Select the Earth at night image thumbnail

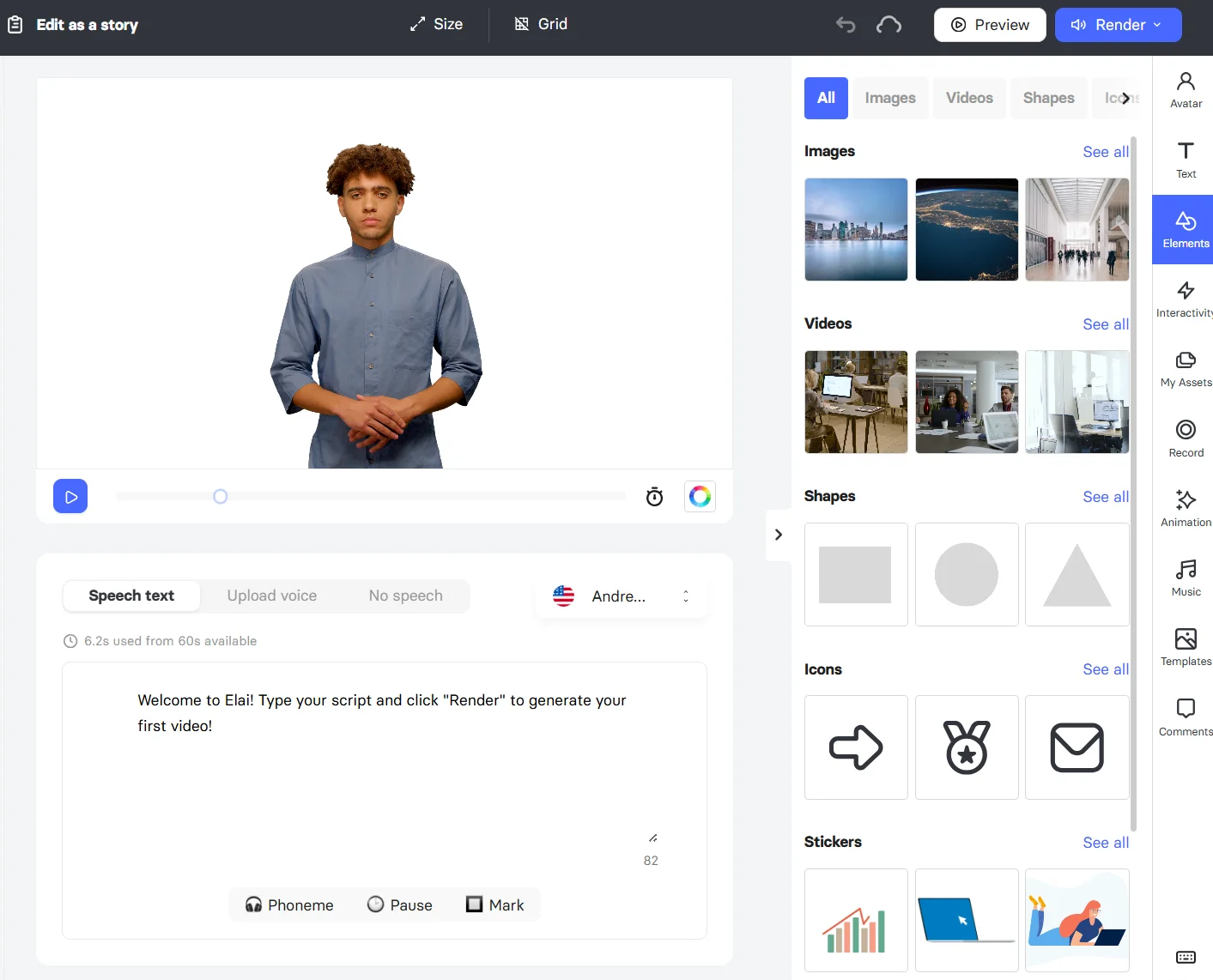967,229
